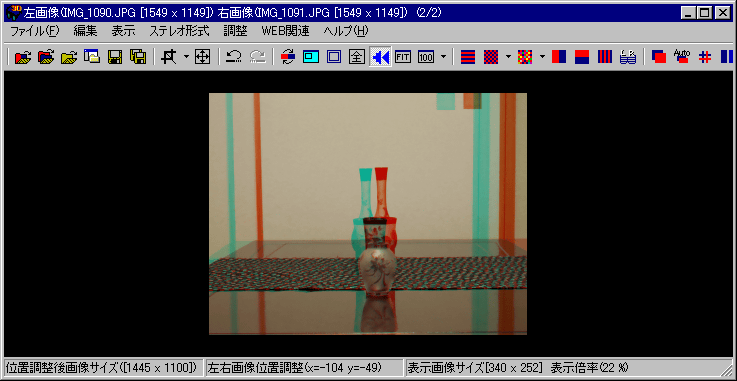This screenshot has height=381, width=737.
Task: Click the Undo arrow icon
Action: [x=234, y=57]
